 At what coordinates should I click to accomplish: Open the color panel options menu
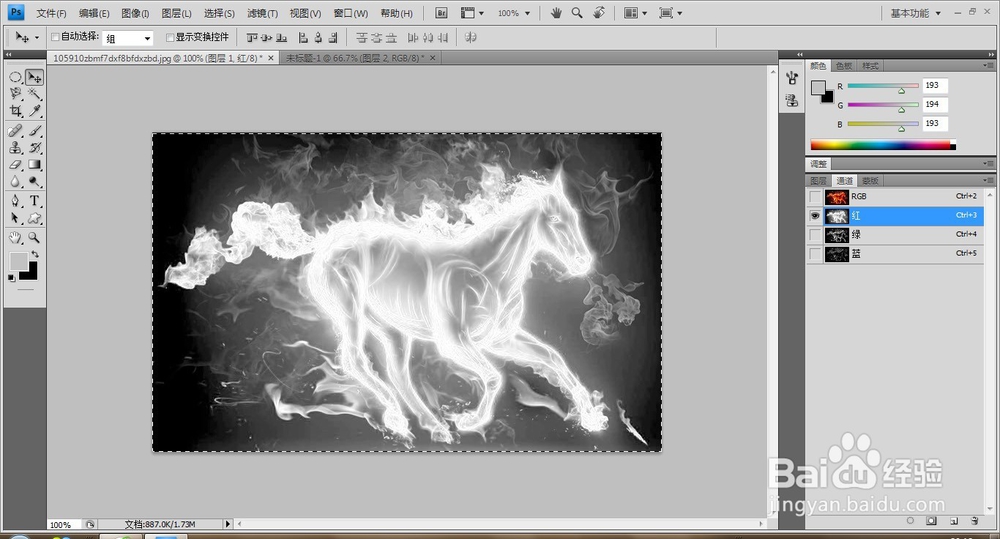tap(988, 65)
